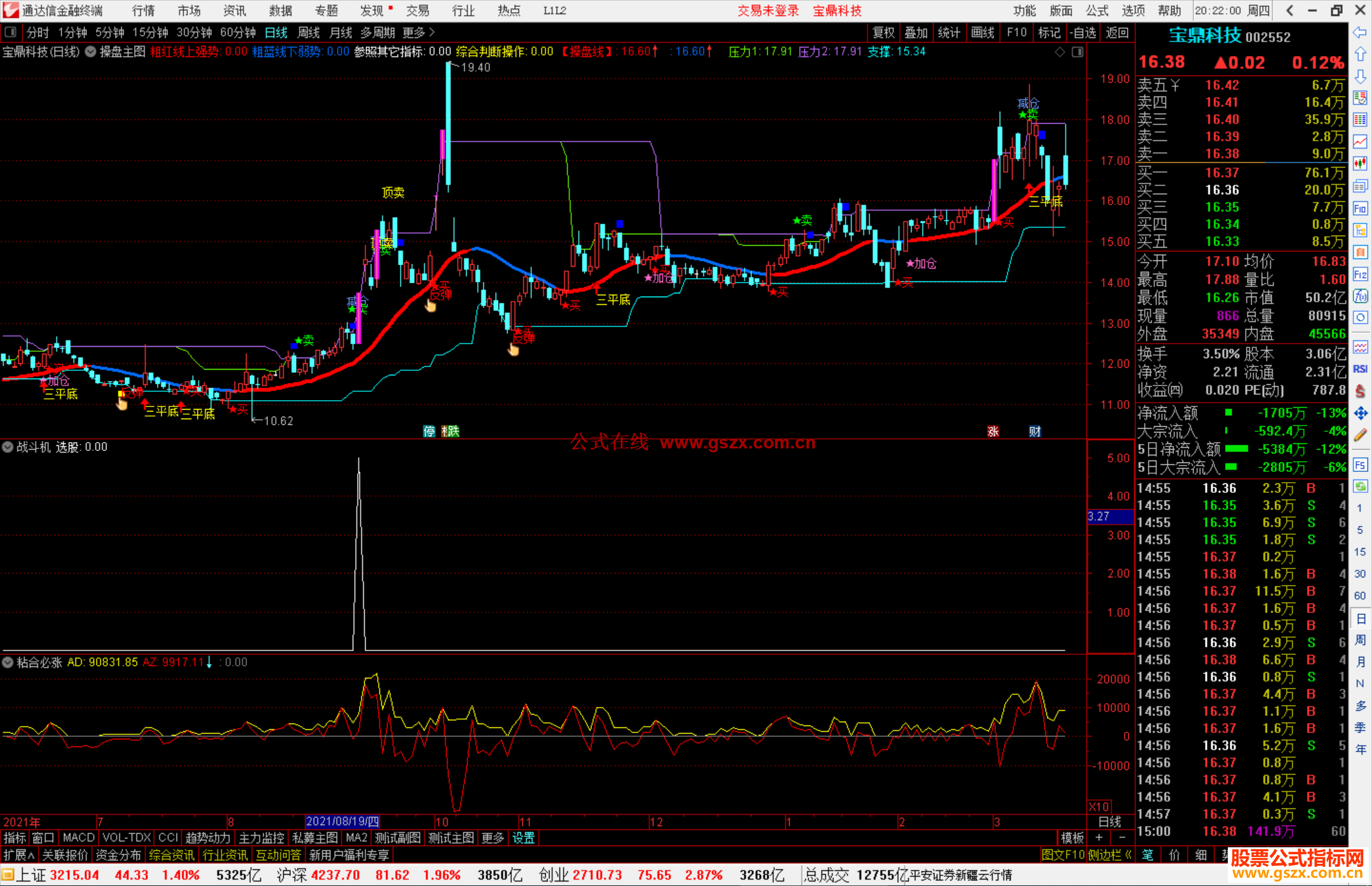Click the 返回 return button
Viewport: 1372px width, 886px height.
point(1117,32)
